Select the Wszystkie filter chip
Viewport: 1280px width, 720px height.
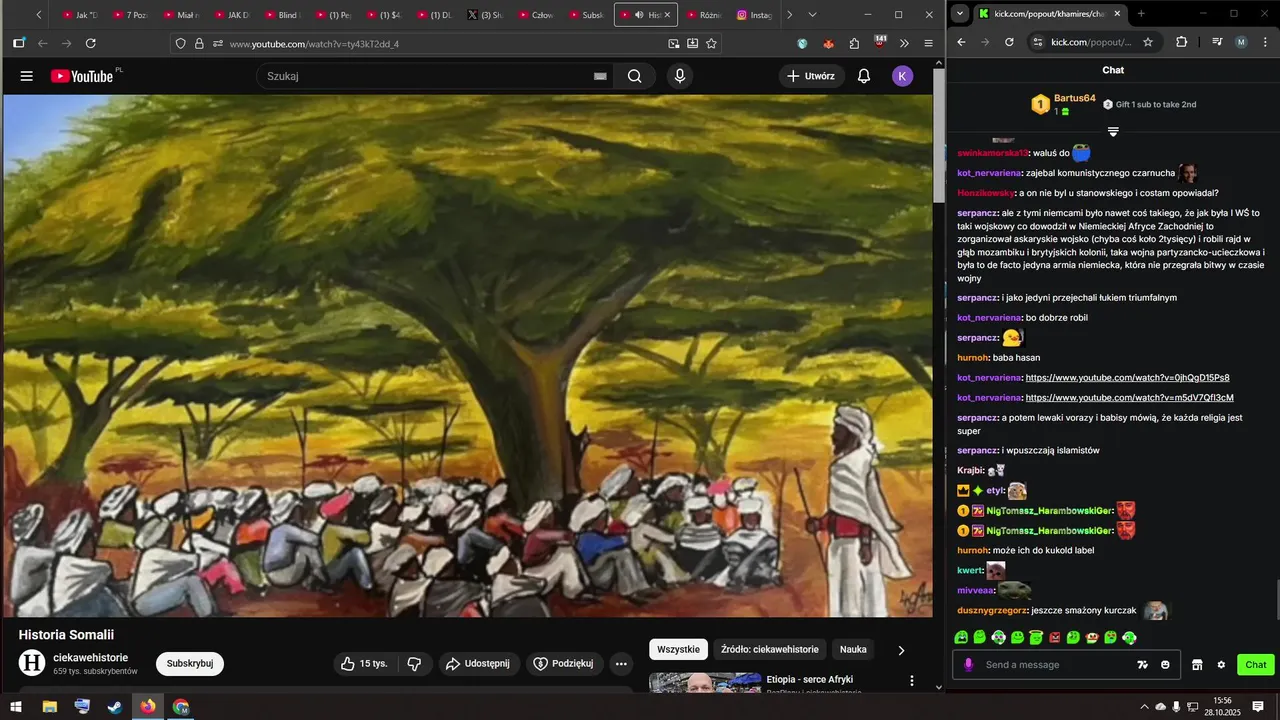(678, 650)
